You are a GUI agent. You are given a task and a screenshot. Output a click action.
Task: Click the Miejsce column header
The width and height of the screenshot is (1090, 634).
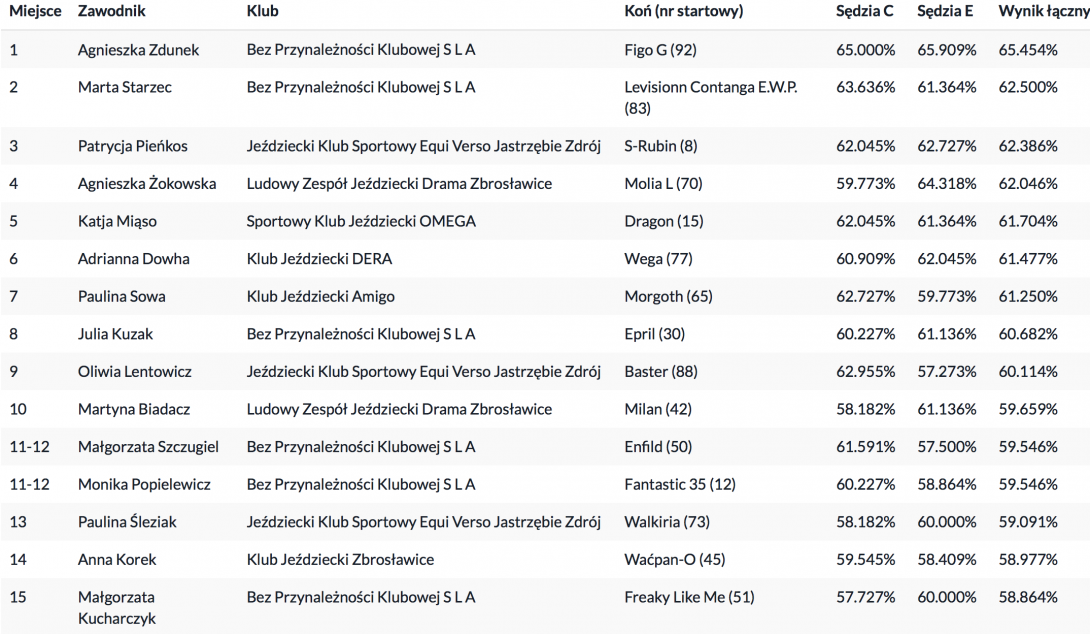[x=35, y=12]
